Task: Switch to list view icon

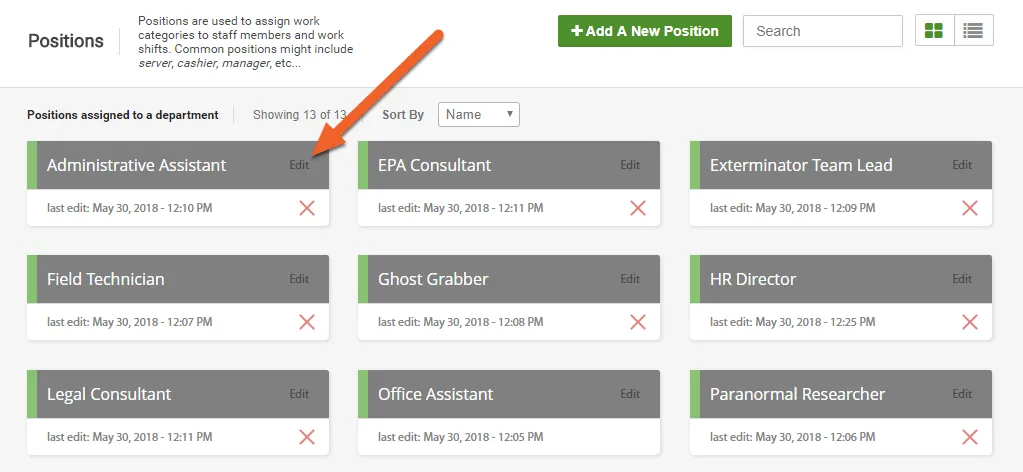Action: (x=973, y=31)
